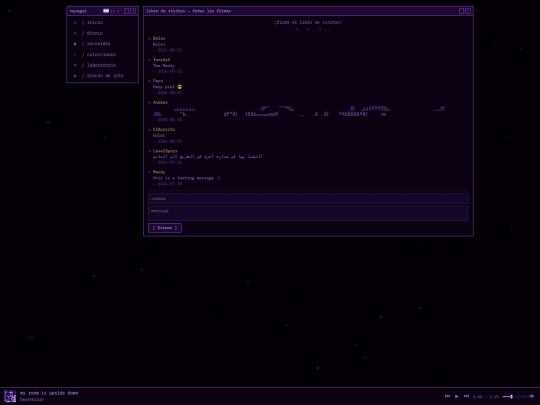Click the 'Tkm Mandy' message text
Viewport: 540px width, 405px height.
164,66
